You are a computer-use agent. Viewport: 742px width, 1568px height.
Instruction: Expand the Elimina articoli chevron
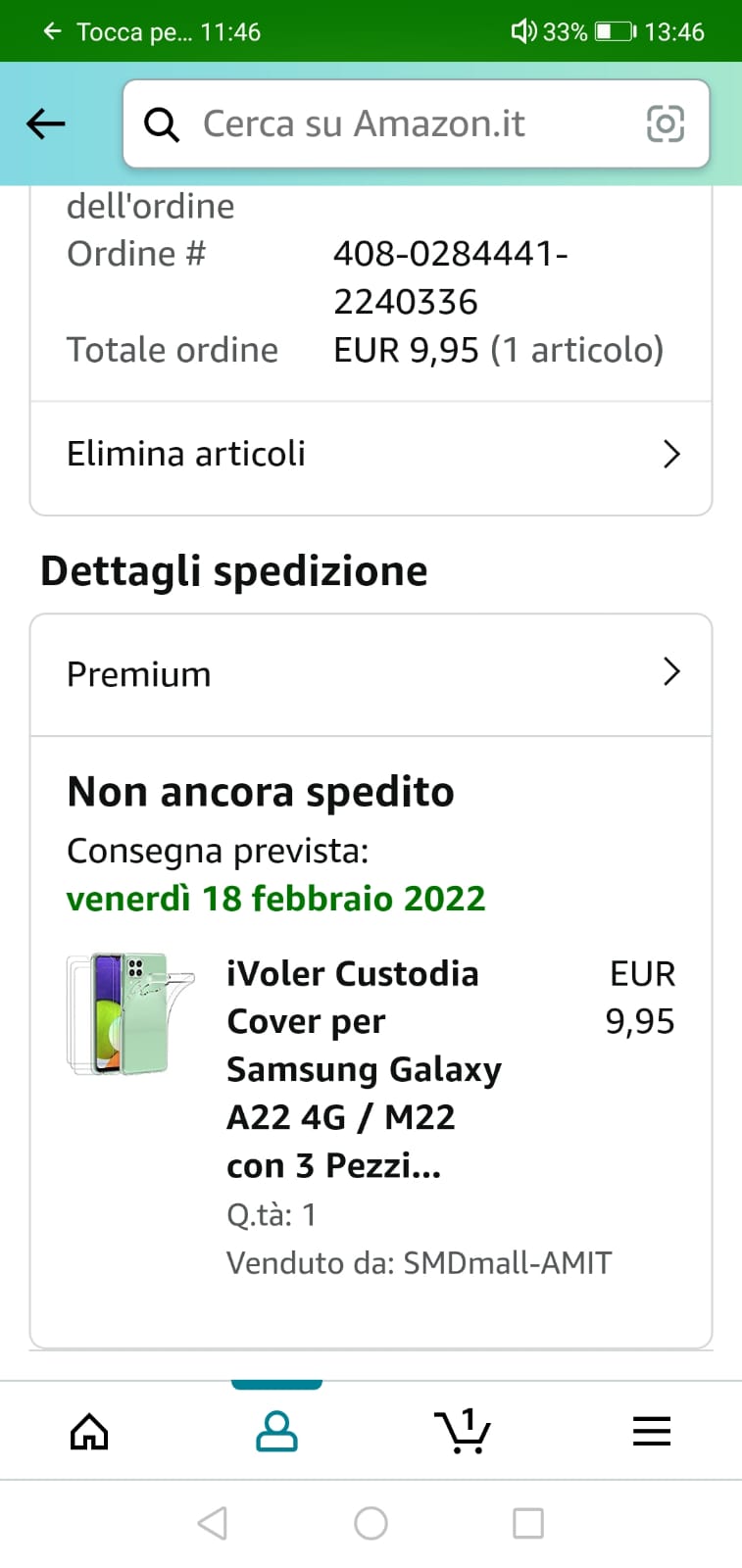(x=671, y=454)
